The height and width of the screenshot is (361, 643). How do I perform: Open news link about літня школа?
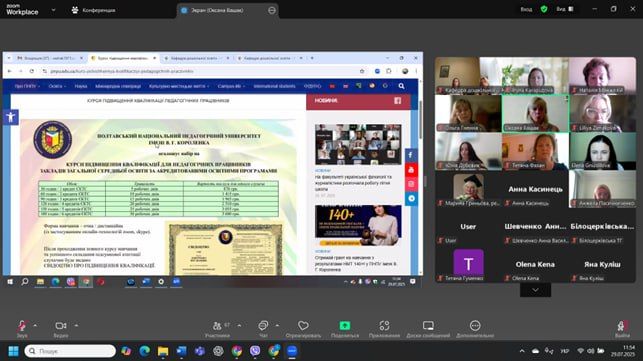[353, 183]
